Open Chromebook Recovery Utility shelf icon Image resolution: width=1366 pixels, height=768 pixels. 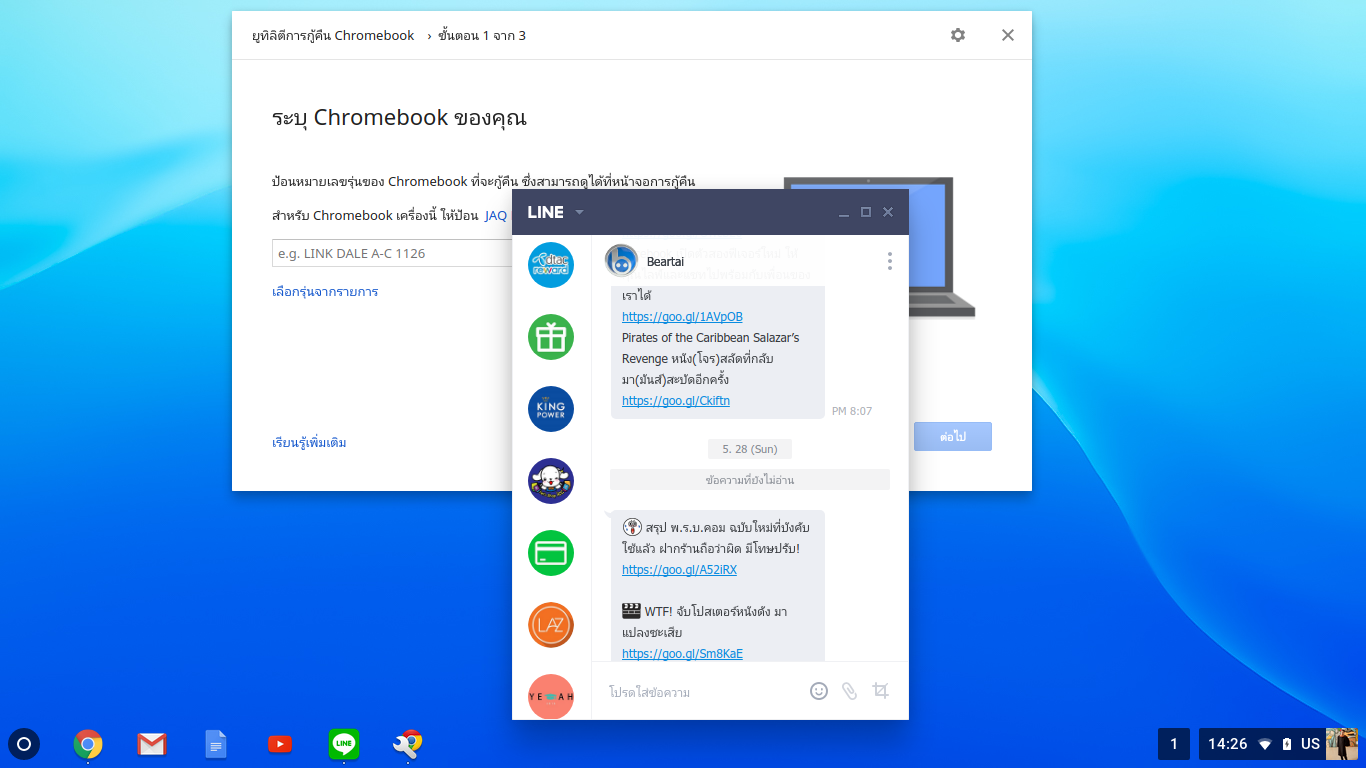tap(408, 744)
